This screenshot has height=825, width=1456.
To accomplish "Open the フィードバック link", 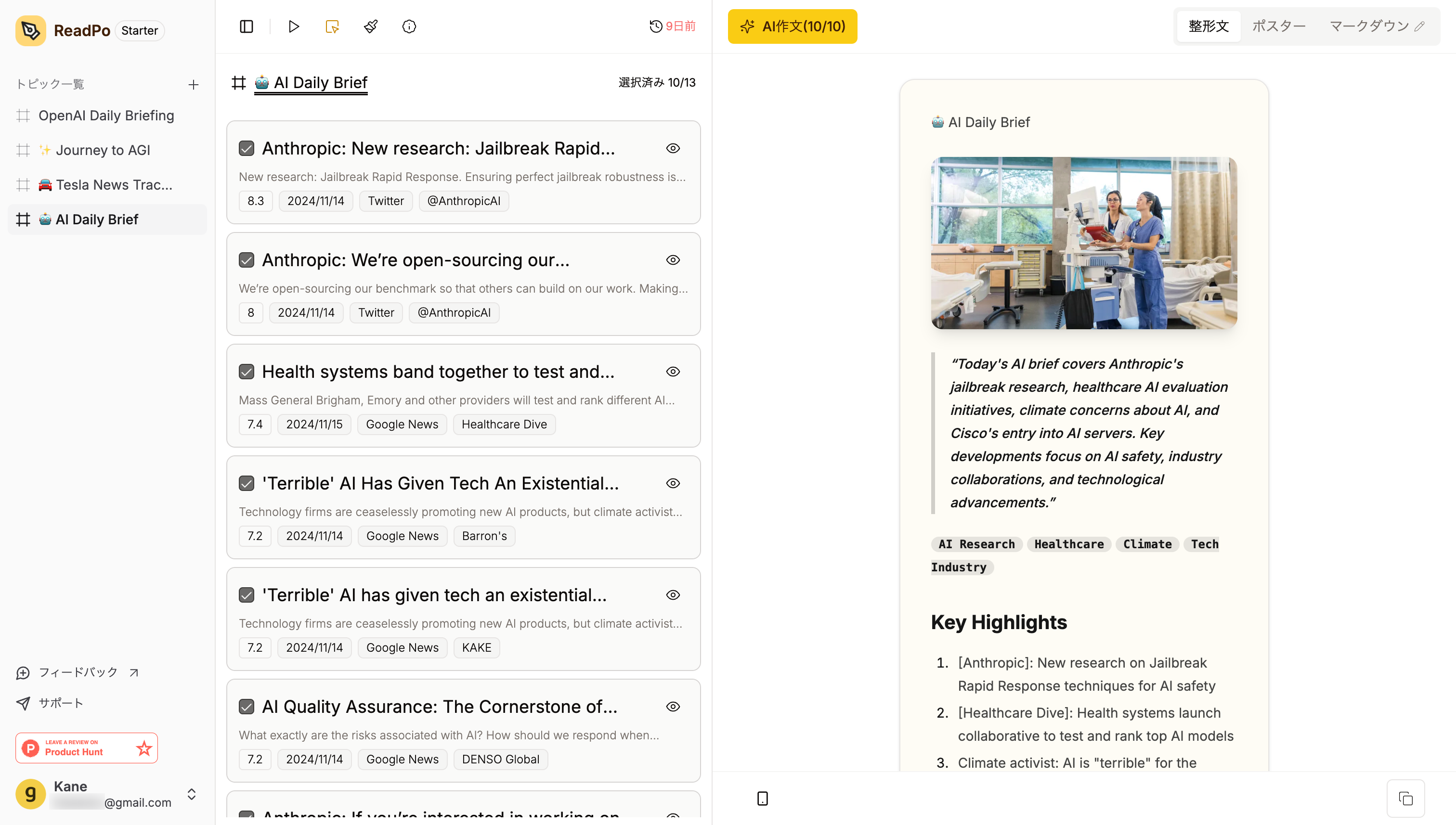I will [78, 672].
